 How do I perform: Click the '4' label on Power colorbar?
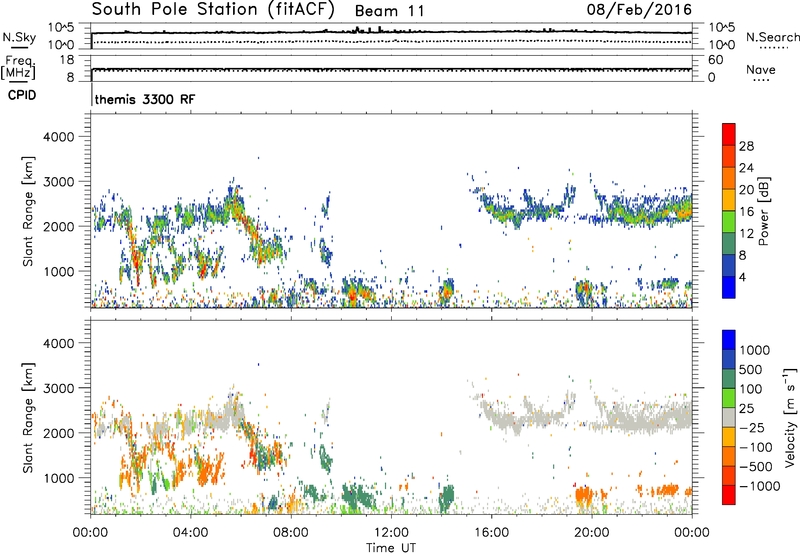click(743, 277)
